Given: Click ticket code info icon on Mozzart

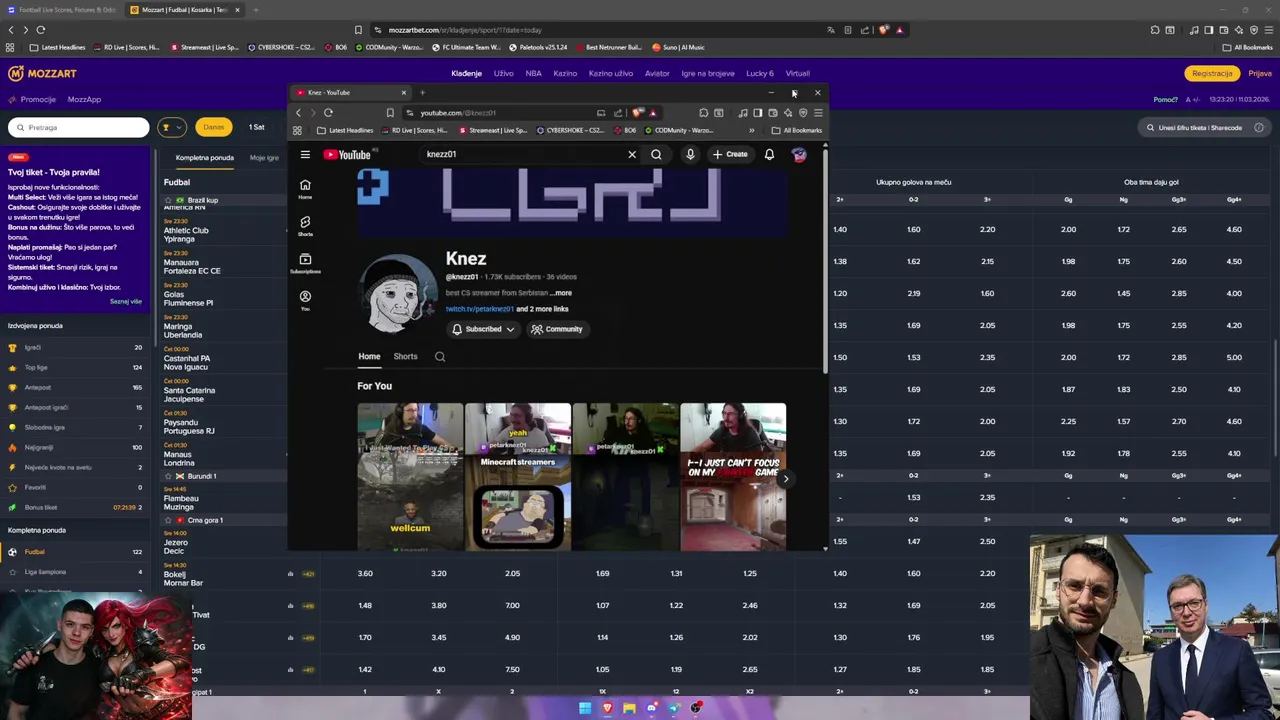Looking at the screenshot, I should click(x=1259, y=128).
